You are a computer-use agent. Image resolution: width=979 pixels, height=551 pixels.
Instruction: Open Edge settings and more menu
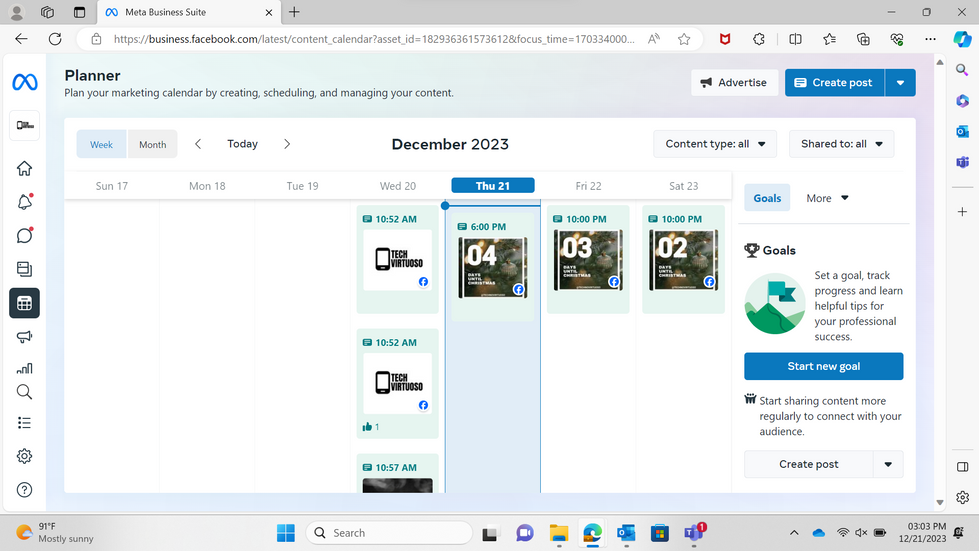[x=930, y=39]
